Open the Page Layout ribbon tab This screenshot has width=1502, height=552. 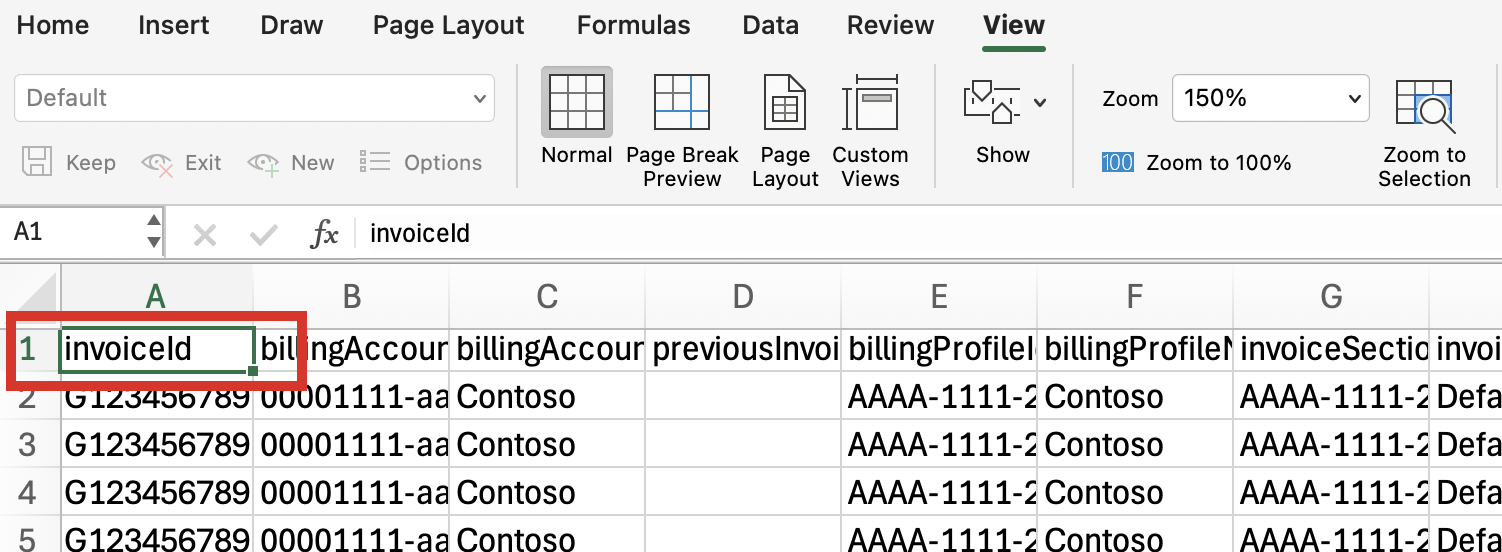[x=448, y=25]
